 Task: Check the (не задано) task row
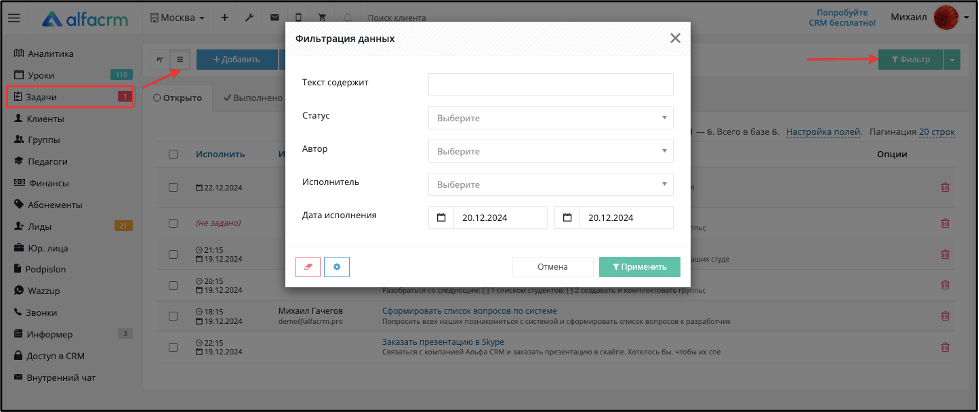click(x=174, y=223)
